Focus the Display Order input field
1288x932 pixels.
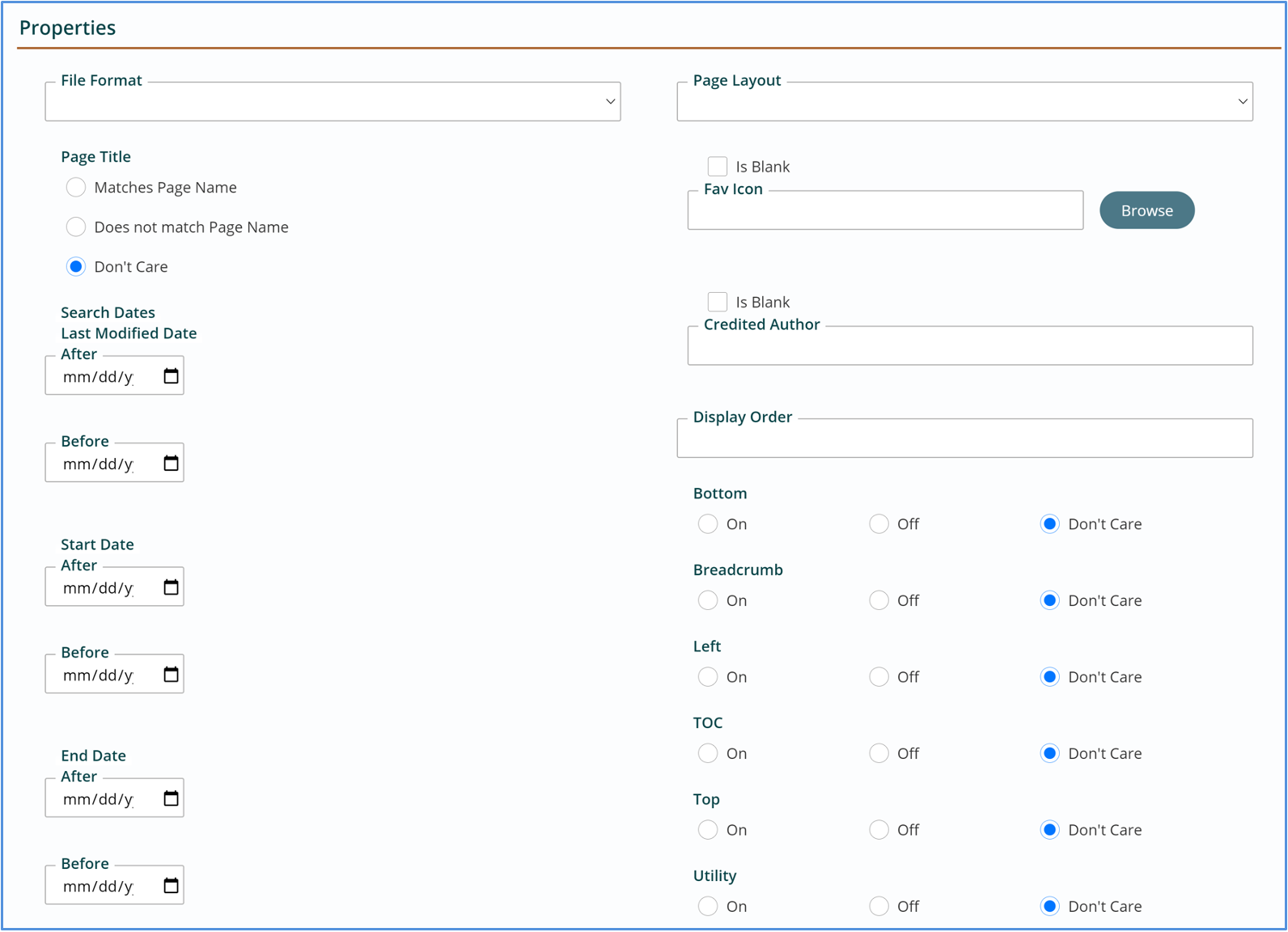click(x=964, y=439)
